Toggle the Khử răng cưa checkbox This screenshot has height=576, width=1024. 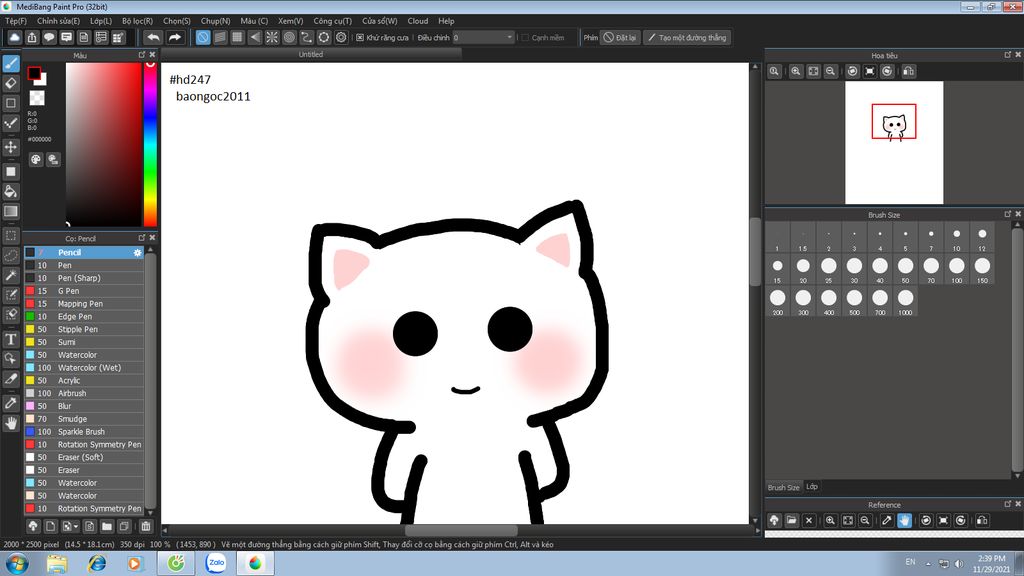click(360, 38)
